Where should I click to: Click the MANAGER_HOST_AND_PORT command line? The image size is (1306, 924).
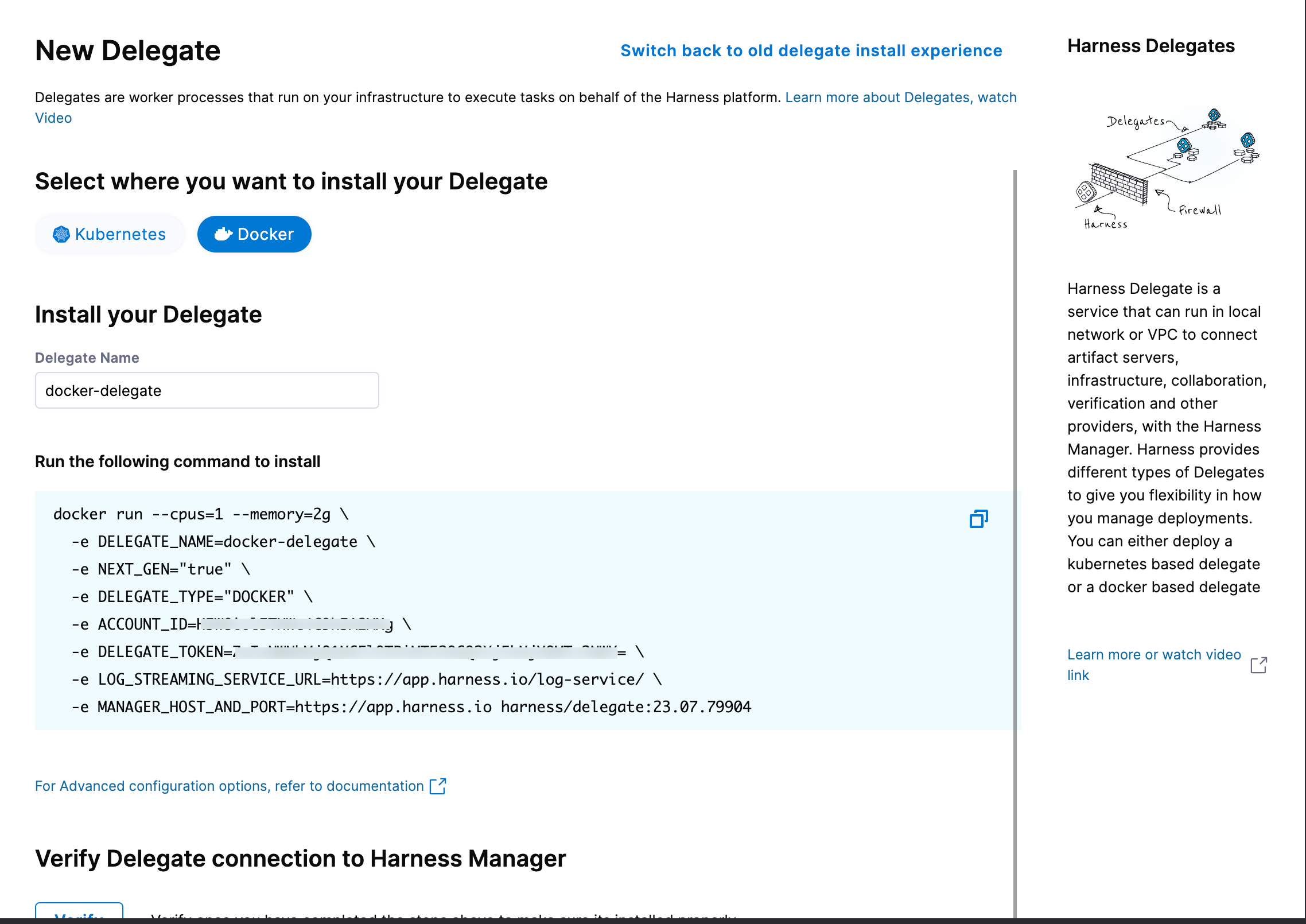point(410,707)
